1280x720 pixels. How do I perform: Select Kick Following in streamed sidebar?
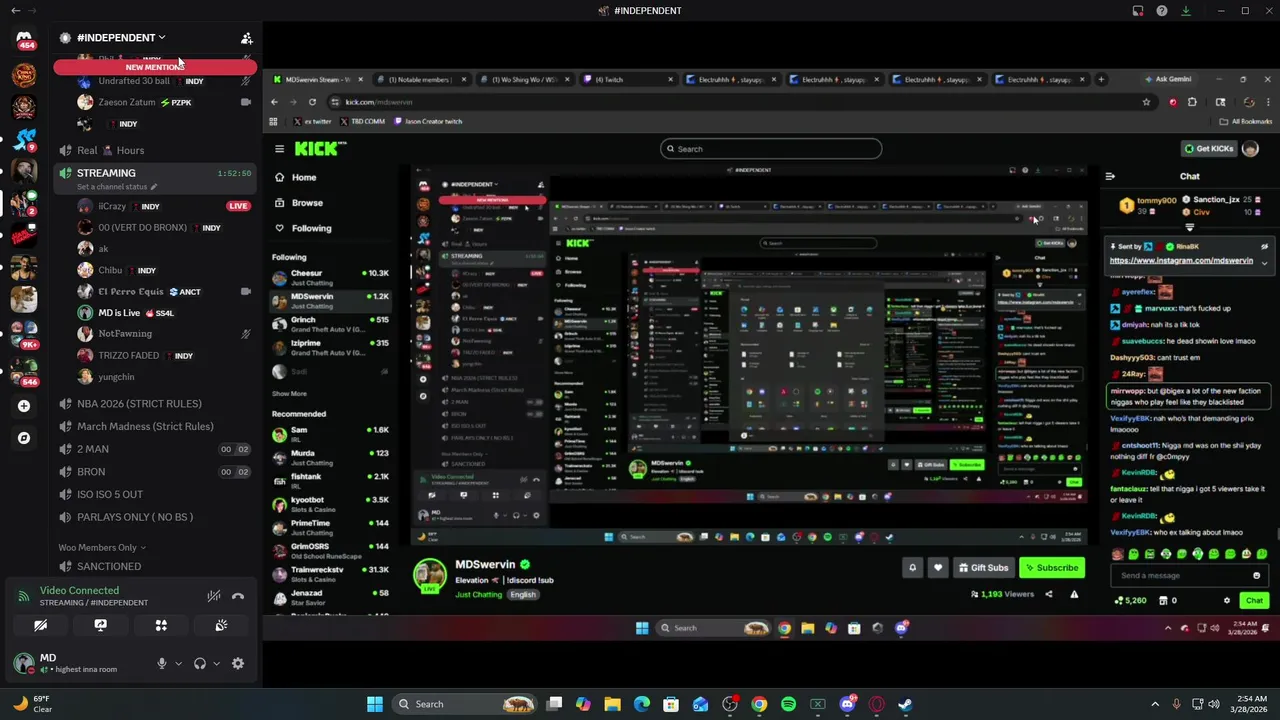311,228
